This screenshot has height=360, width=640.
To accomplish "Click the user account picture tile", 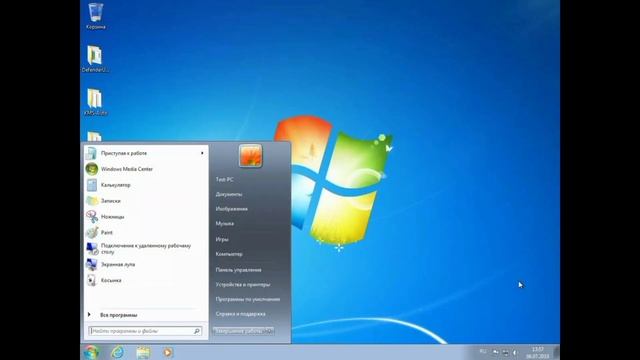I will click(x=250, y=156).
